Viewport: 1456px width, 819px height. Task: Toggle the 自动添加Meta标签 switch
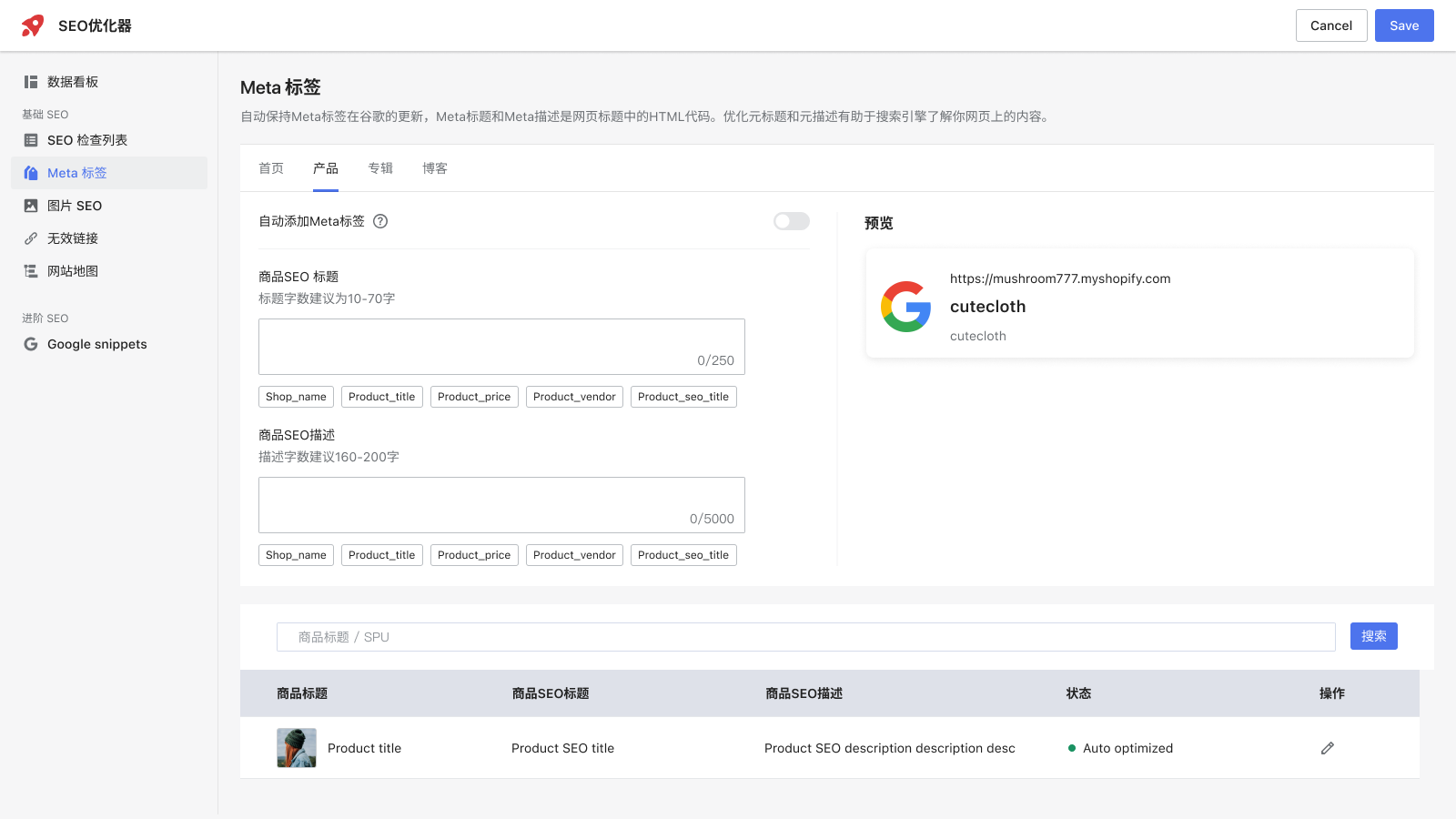792,221
